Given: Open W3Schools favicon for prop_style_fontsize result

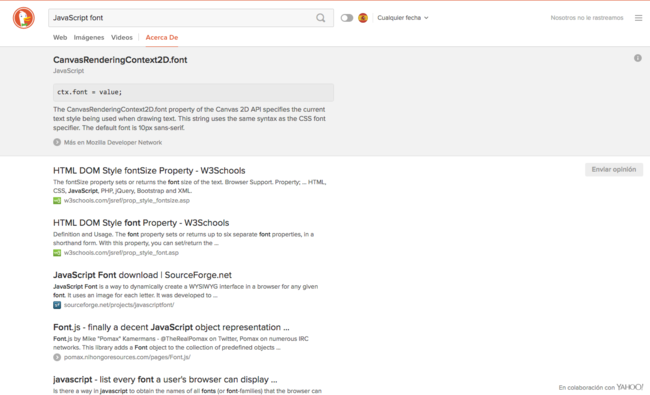Looking at the screenshot, I should (57, 201).
